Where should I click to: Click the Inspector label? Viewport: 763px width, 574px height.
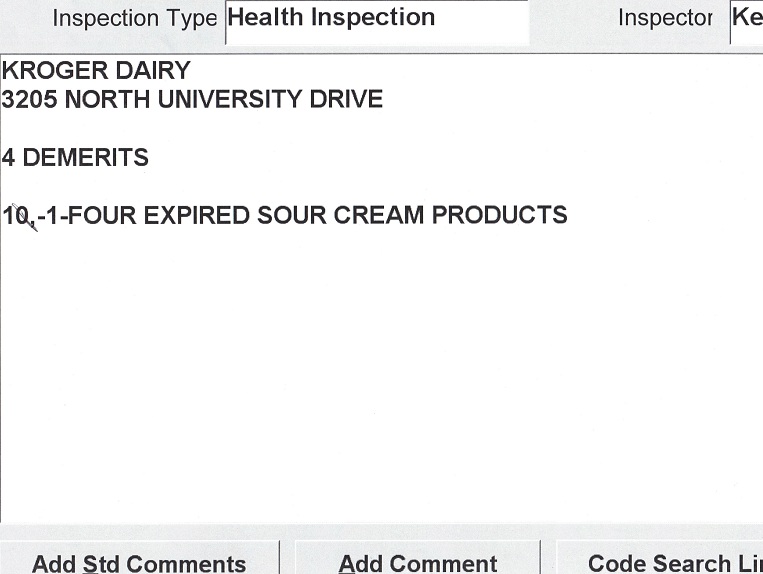coord(664,19)
